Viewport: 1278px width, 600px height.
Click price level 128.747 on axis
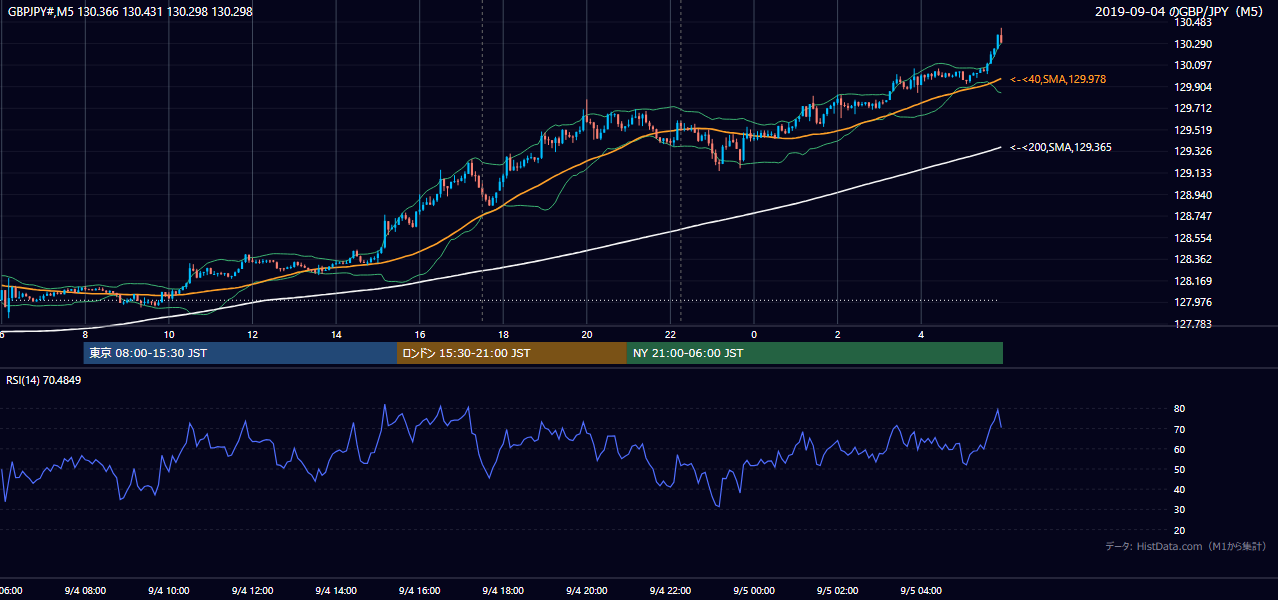click(1193, 216)
